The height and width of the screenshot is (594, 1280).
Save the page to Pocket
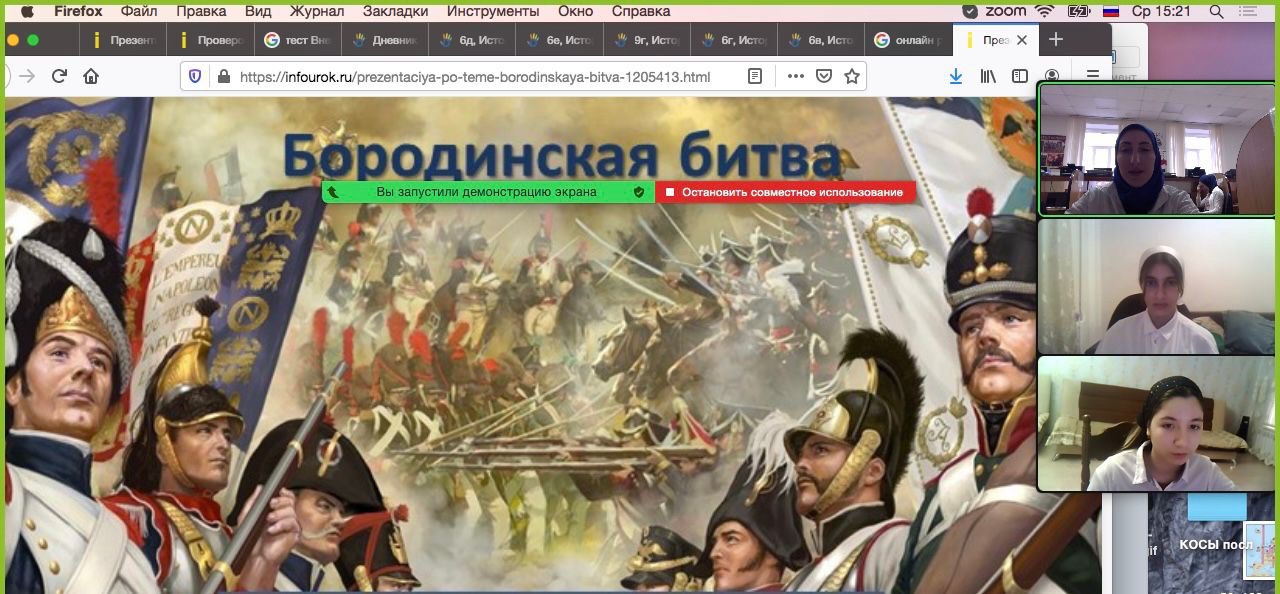click(824, 76)
